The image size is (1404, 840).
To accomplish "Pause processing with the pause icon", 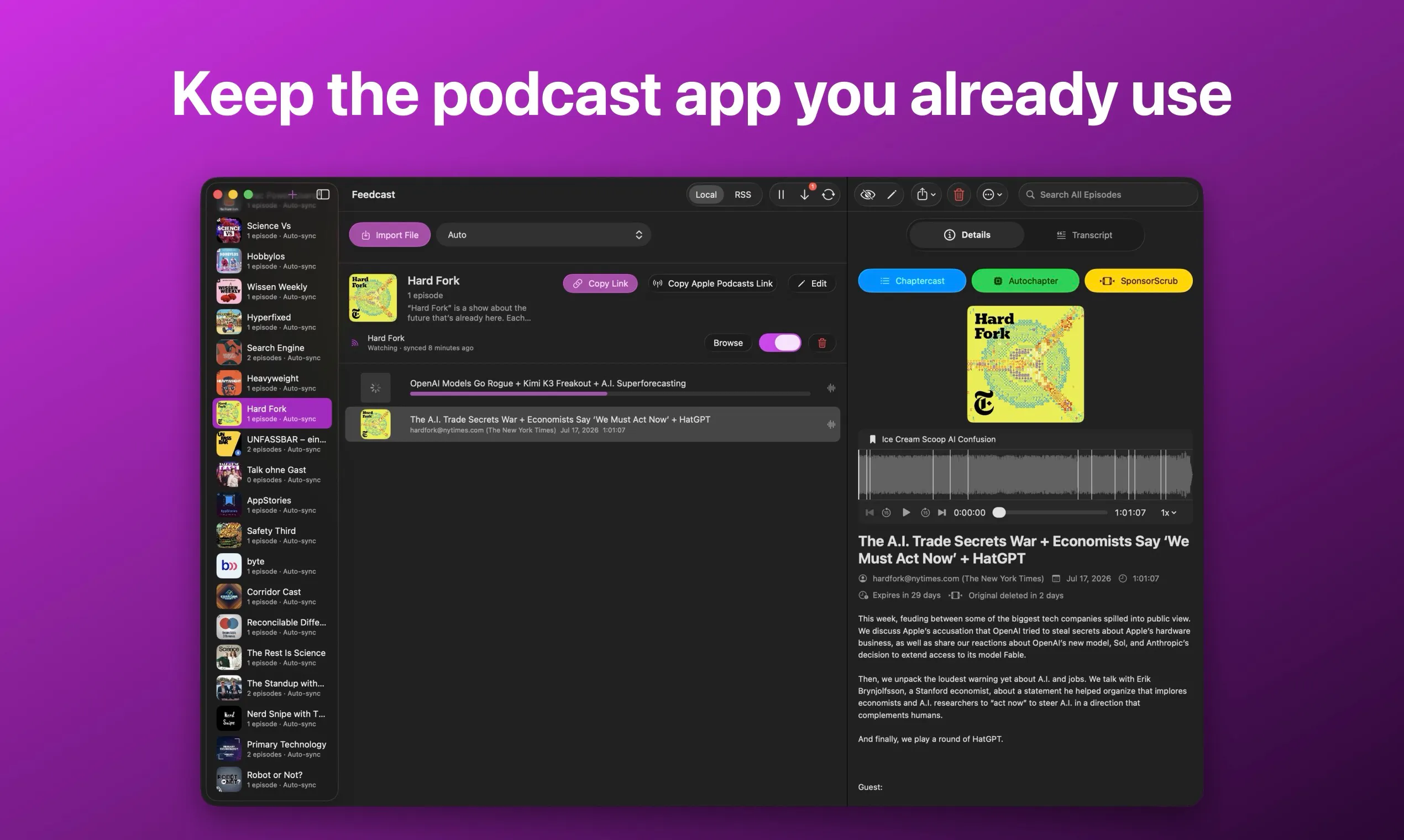I will (x=780, y=194).
